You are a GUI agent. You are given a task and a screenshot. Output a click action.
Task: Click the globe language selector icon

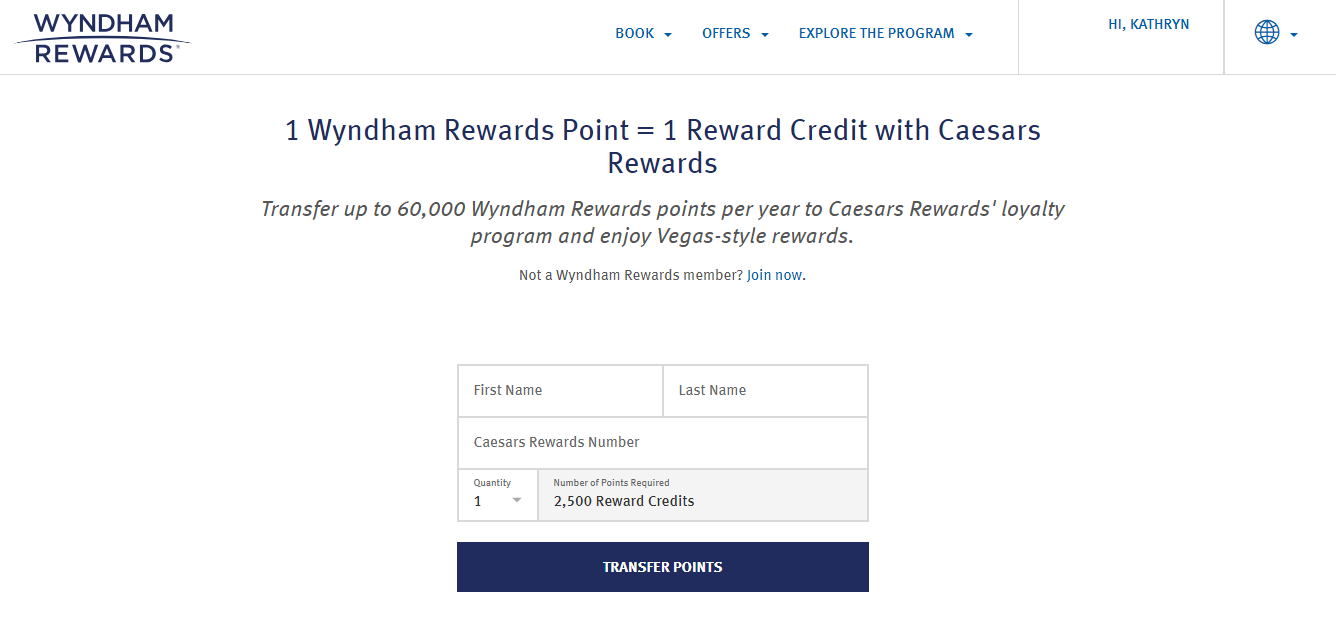1267,32
